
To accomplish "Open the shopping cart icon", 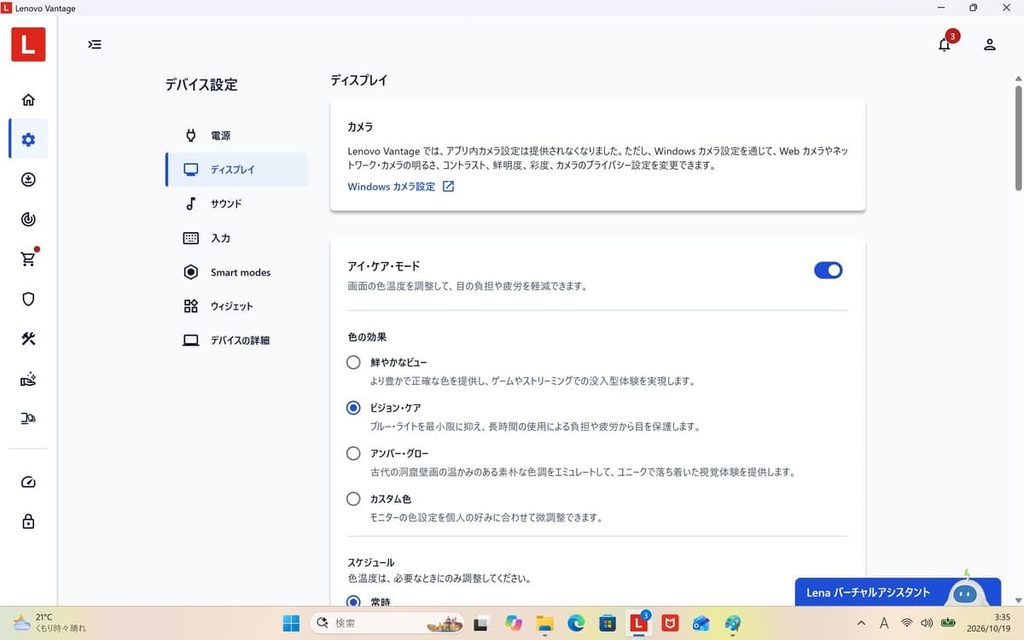I will click(x=28, y=259).
